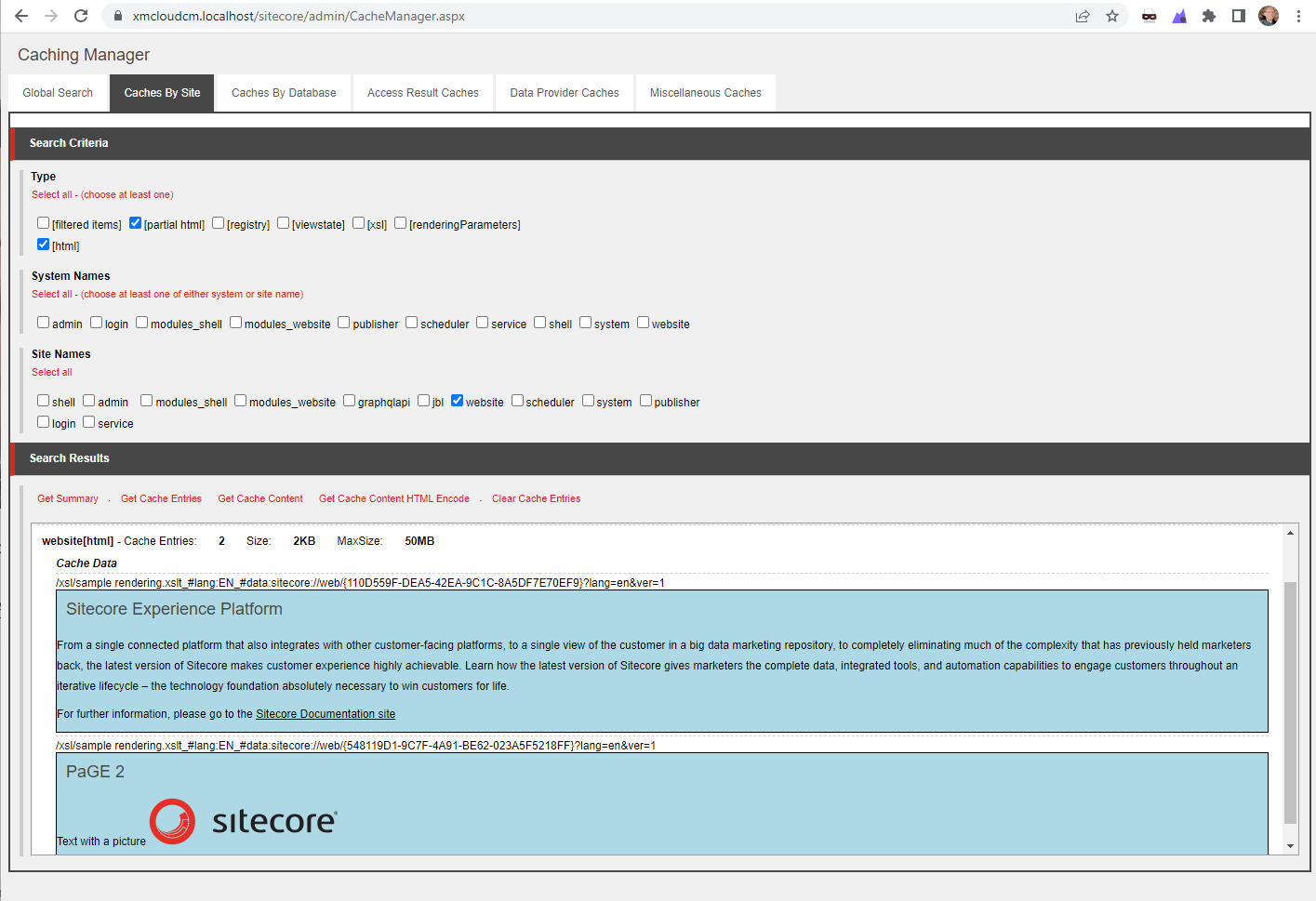
Task: Open the Miscellaneous Caches tab
Action: (x=706, y=93)
